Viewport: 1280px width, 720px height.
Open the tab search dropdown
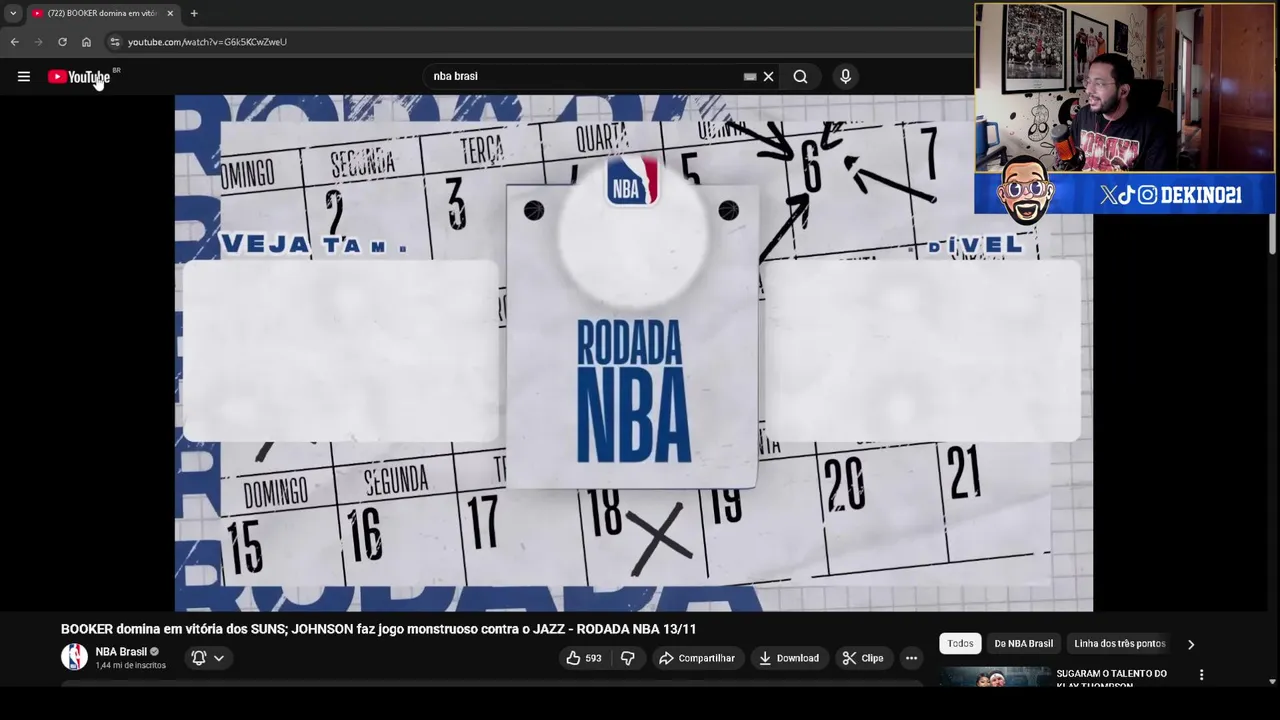point(13,13)
